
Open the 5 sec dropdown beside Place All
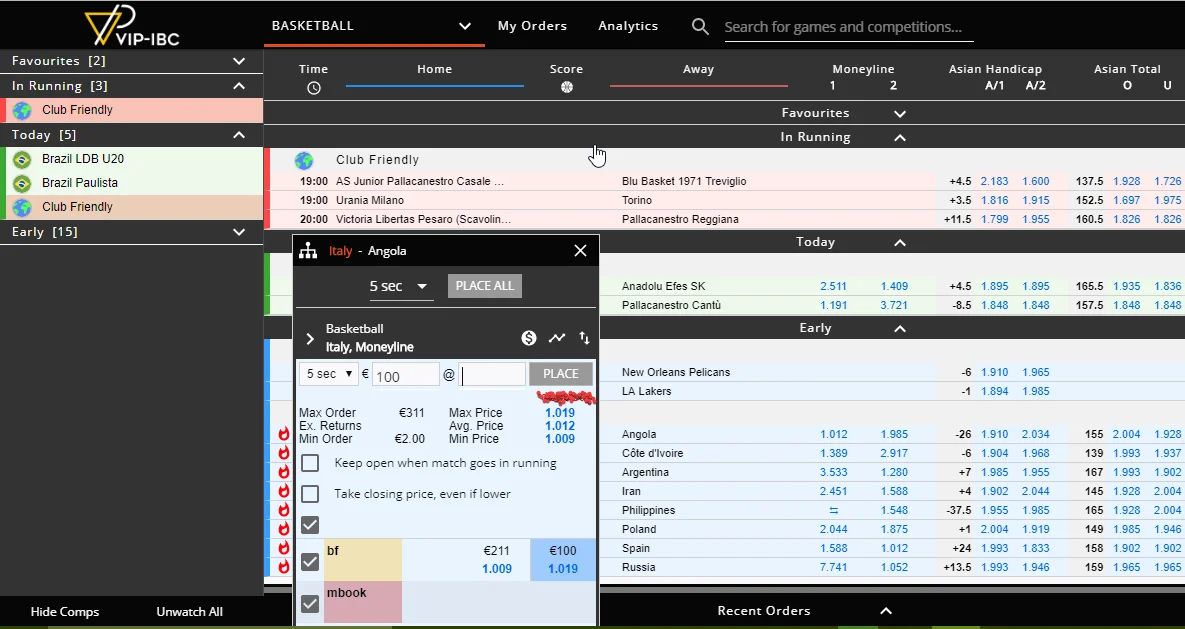coord(400,287)
